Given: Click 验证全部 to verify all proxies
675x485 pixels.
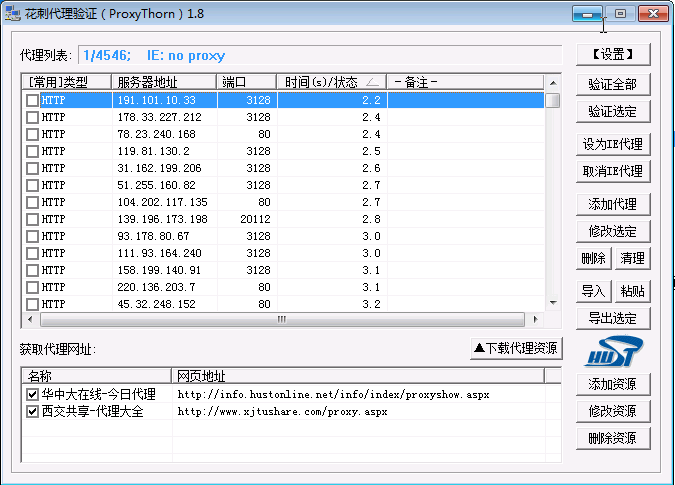Looking at the screenshot, I should (613, 84).
